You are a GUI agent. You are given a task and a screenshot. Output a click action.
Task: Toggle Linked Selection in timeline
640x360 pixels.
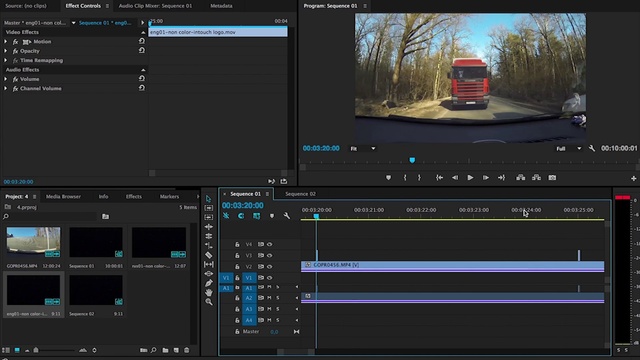[x=256, y=216]
